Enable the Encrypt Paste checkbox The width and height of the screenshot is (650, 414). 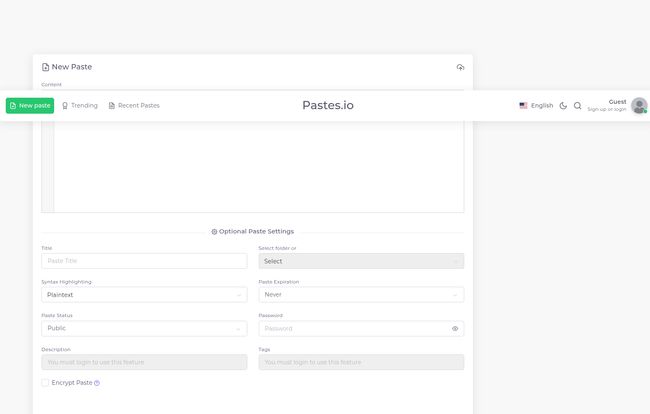point(45,383)
